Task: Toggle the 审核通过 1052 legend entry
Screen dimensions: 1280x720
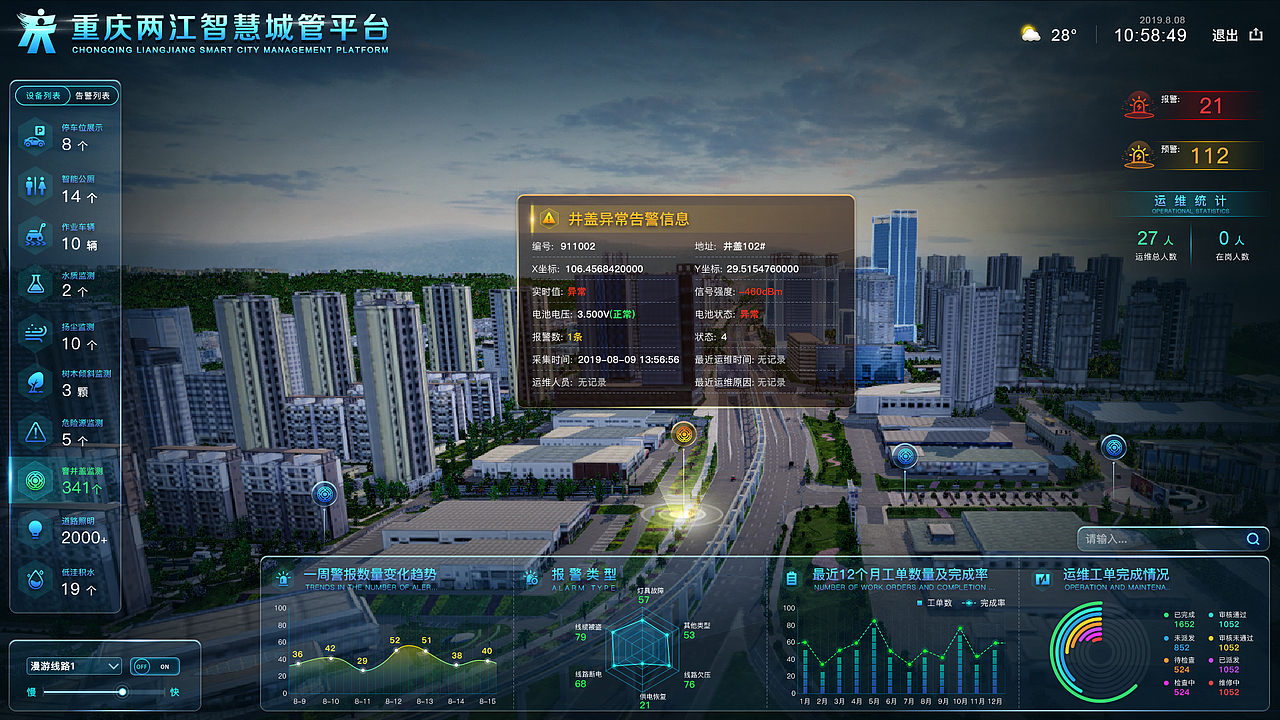Action: coord(1228,619)
